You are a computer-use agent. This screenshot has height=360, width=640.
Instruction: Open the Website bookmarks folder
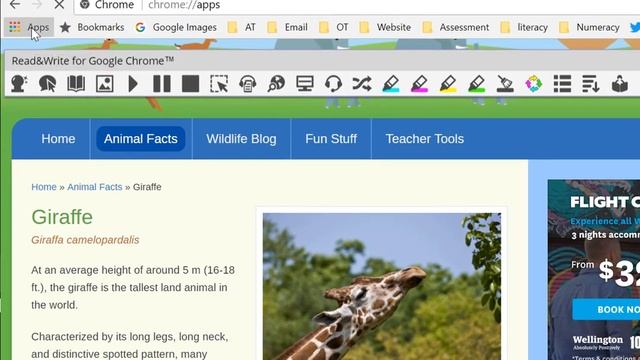[x=385, y=27]
